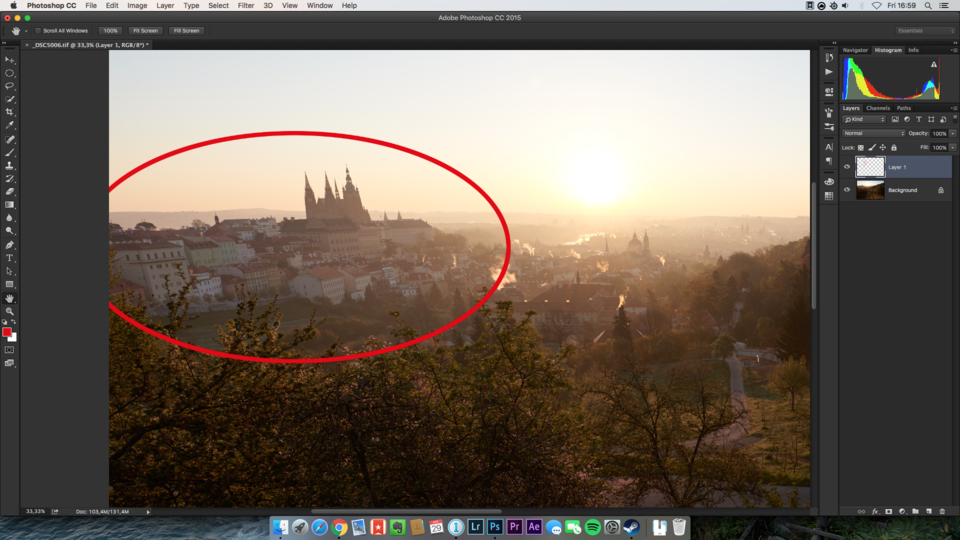Open Spotify from the Dock
Viewport: 960px width, 540px height.
click(592, 527)
